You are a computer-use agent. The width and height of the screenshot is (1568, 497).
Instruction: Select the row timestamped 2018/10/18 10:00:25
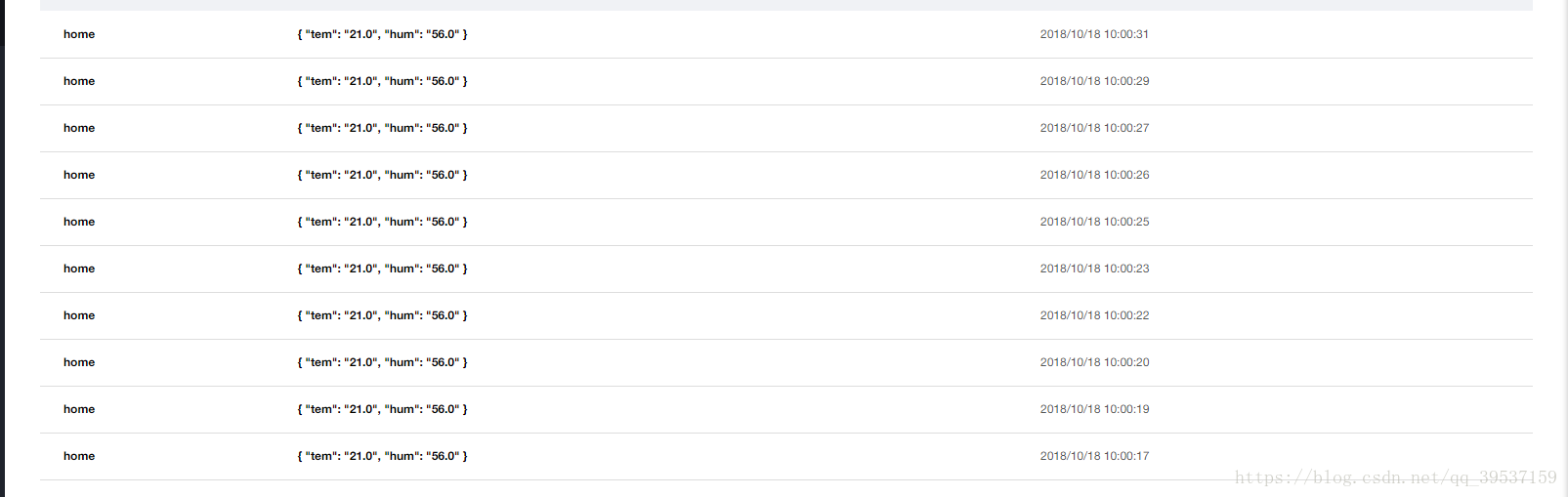coord(785,222)
